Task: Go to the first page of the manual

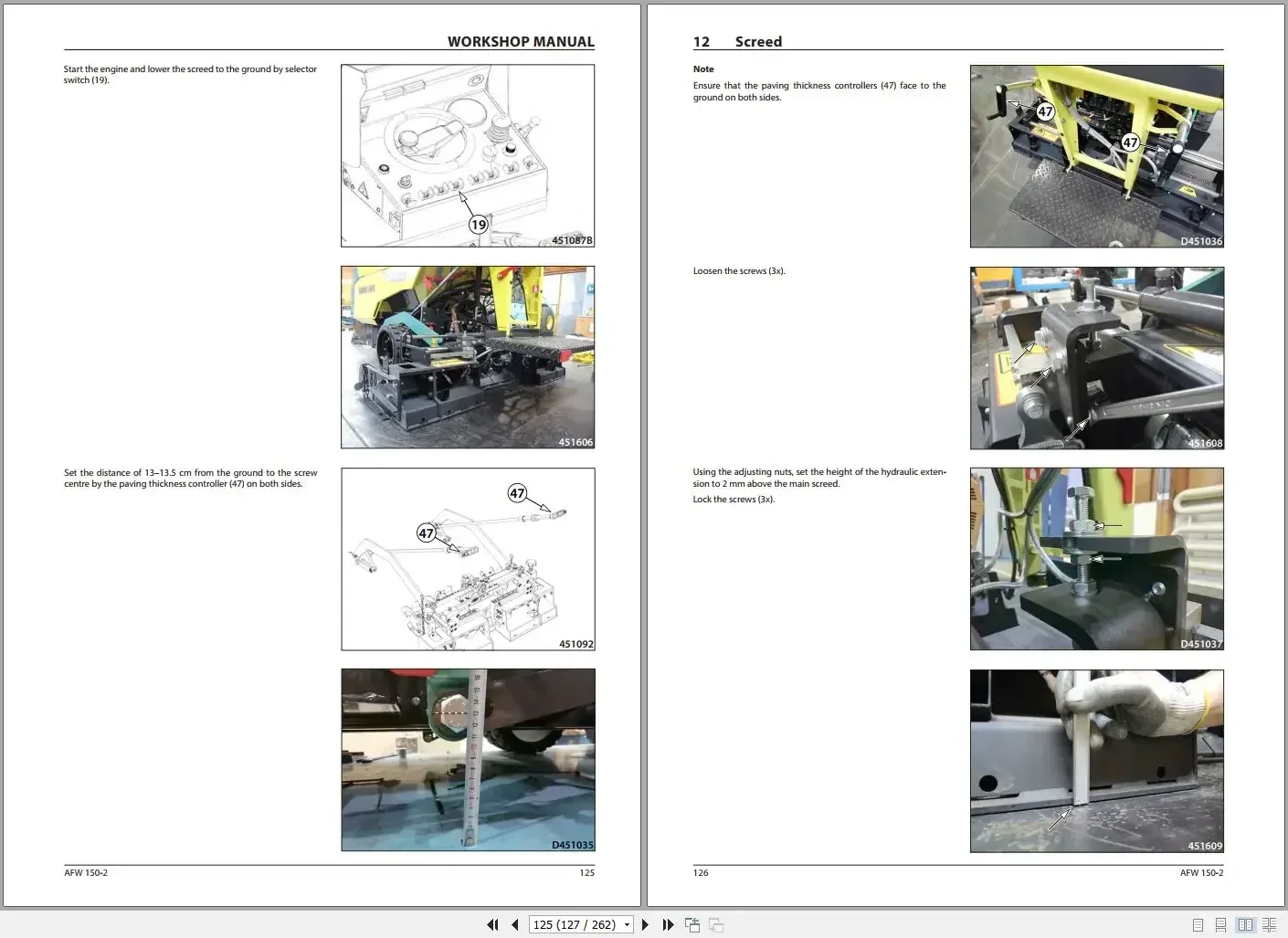Action: (x=492, y=924)
